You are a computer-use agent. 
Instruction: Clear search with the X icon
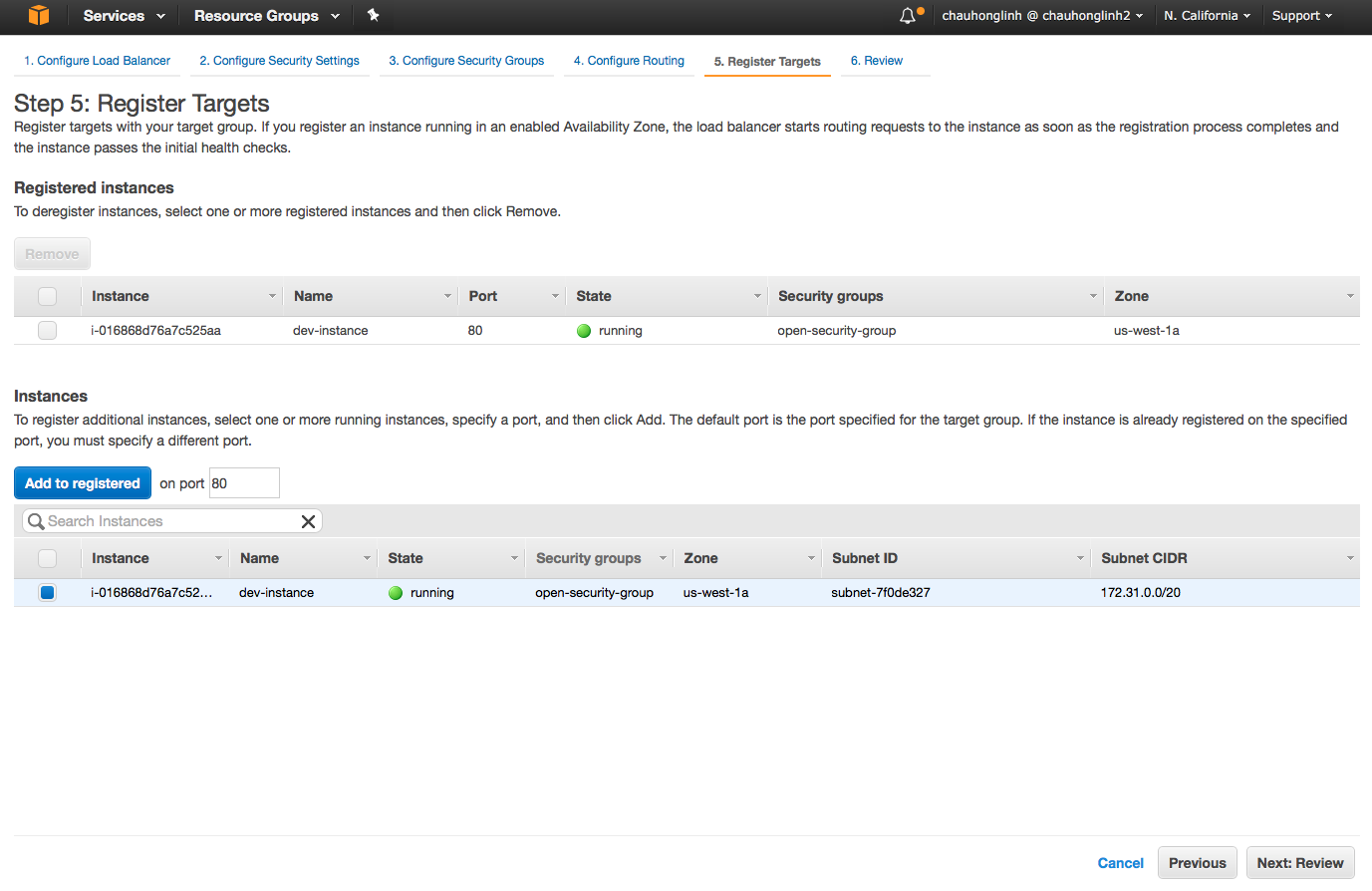click(x=308, y=521)
